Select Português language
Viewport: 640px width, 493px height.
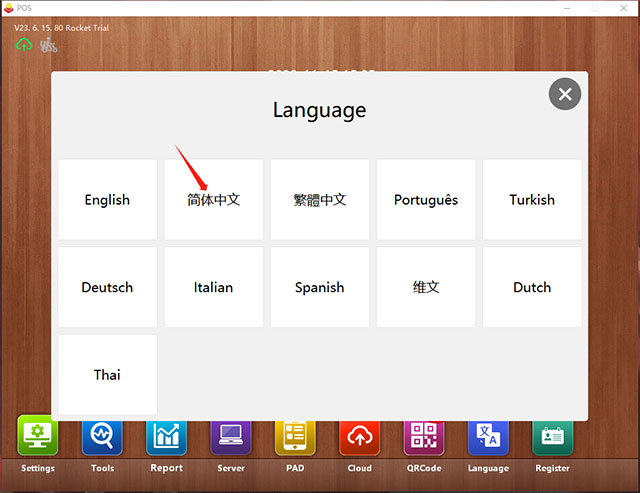(426, 200)
